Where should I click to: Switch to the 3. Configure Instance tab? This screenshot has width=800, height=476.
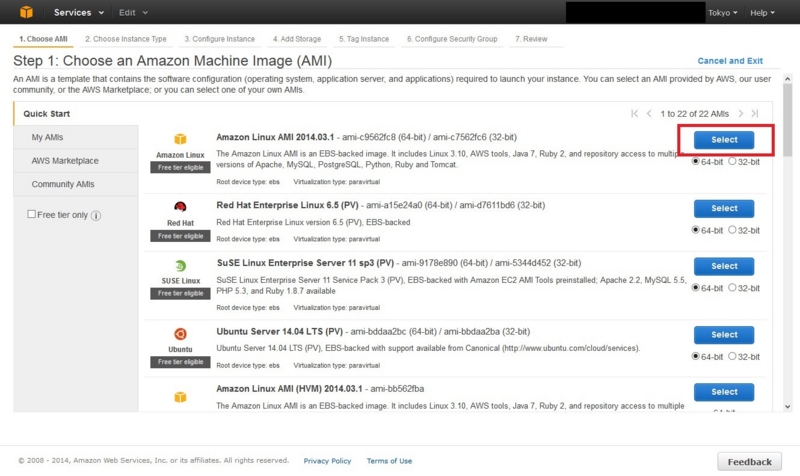click(219, 39)
